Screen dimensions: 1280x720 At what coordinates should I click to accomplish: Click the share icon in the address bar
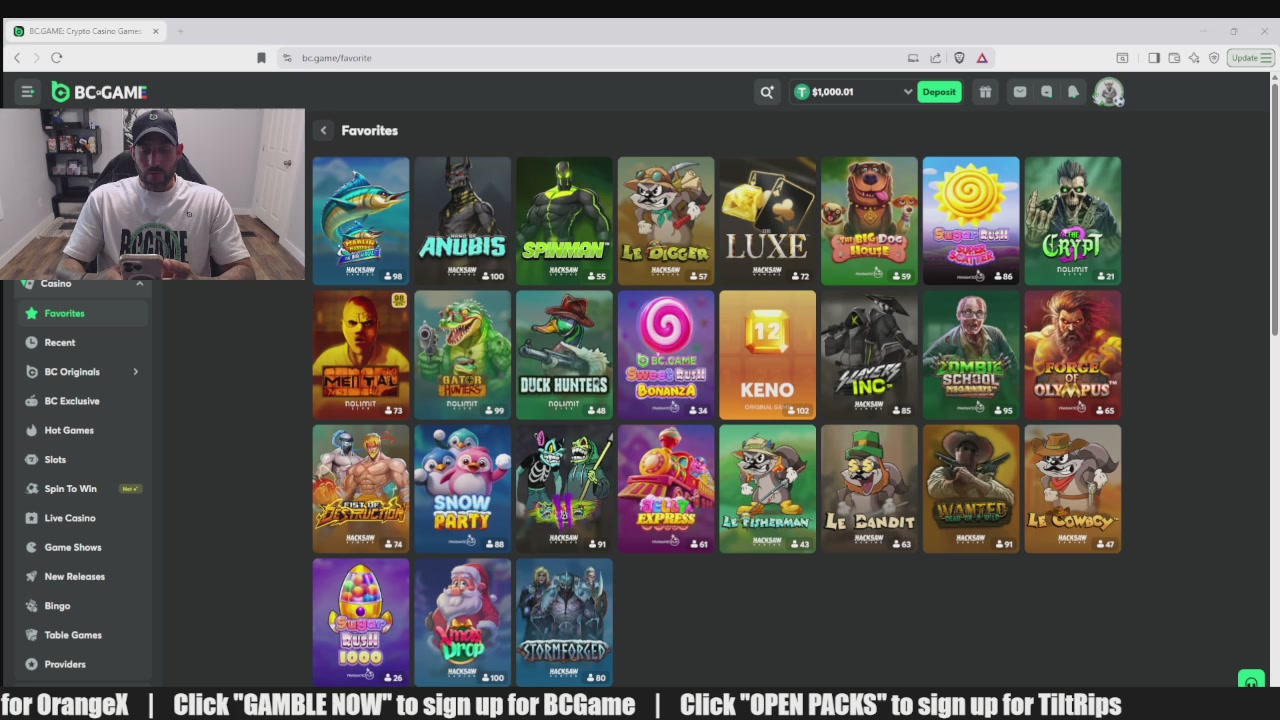(x=935, y=58)
